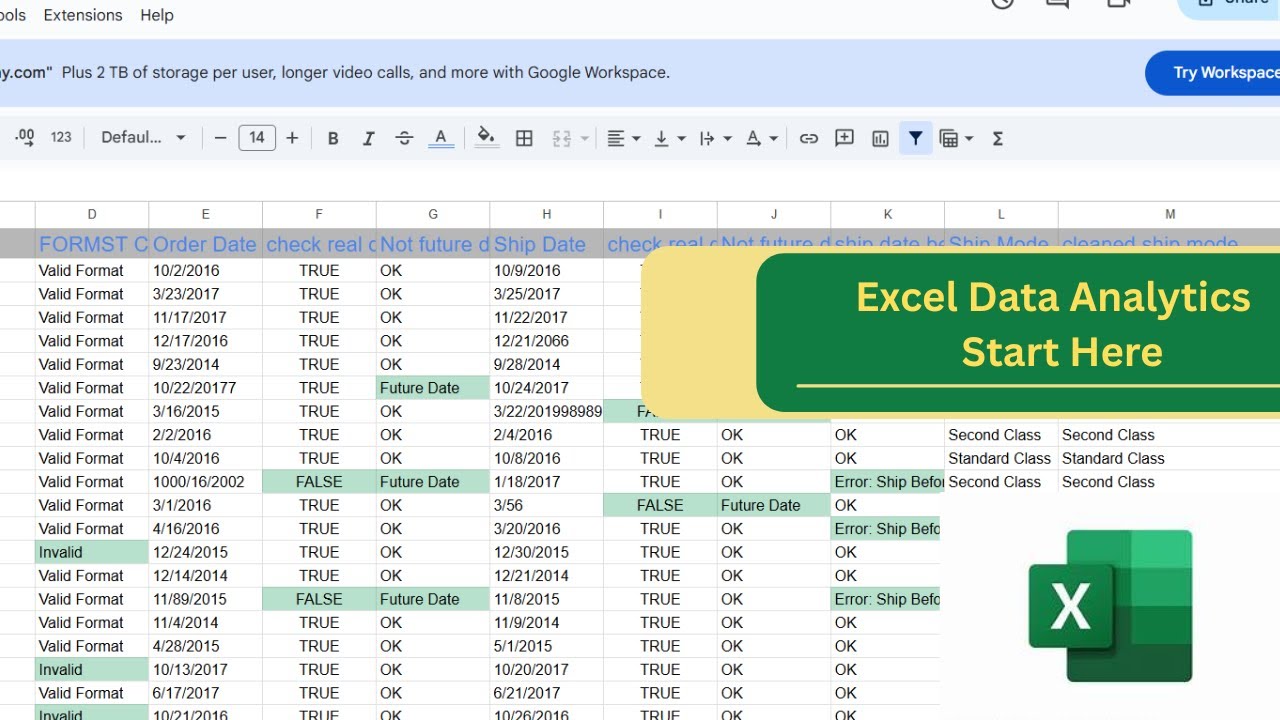Open the fill color picker

coord(487,138)
